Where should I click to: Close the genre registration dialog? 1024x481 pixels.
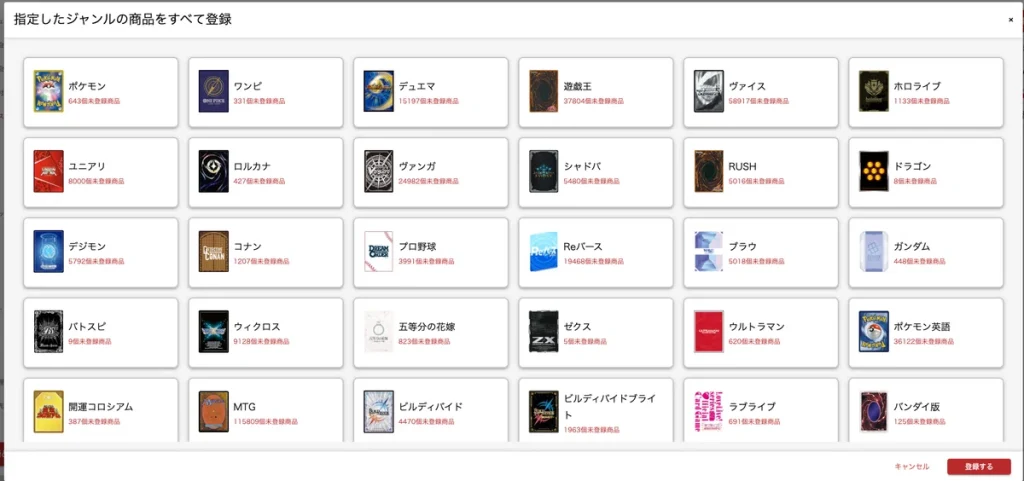click(x=1010, y=19)
